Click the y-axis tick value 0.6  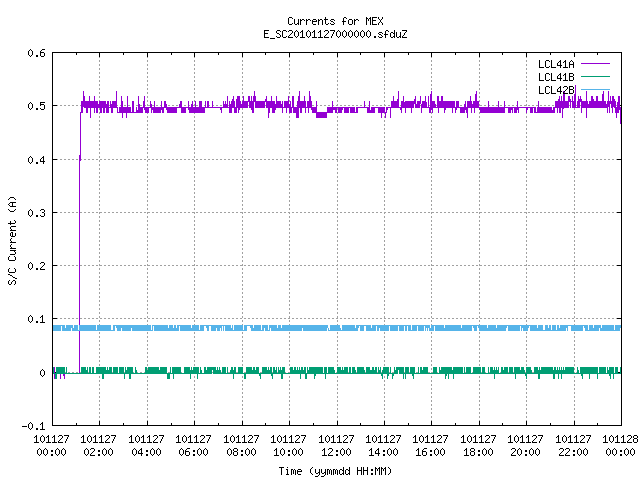[x=36, y=53]
